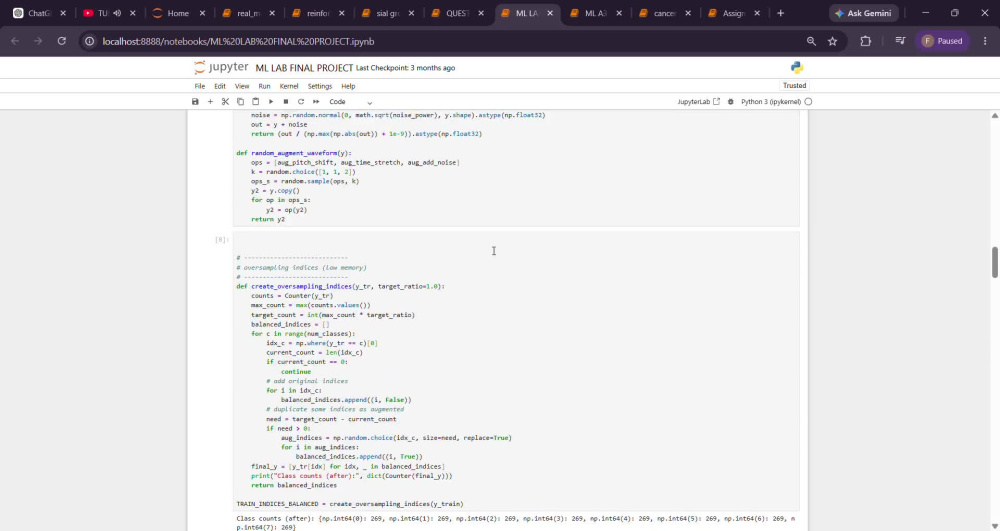View site information for localhost

tap(90, 41)
